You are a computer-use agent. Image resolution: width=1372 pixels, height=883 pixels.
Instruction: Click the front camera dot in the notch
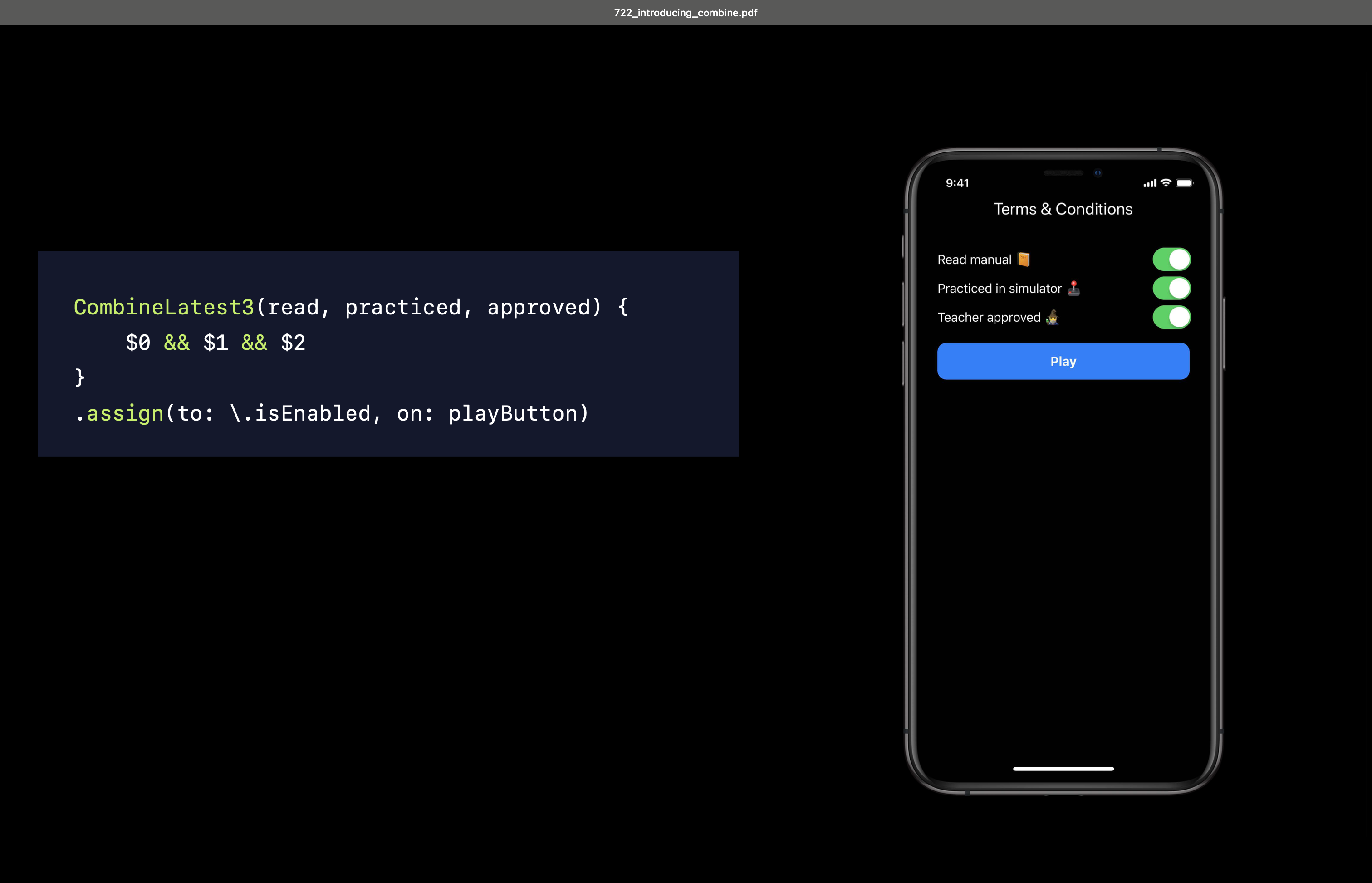click(x=1098, y=172)
